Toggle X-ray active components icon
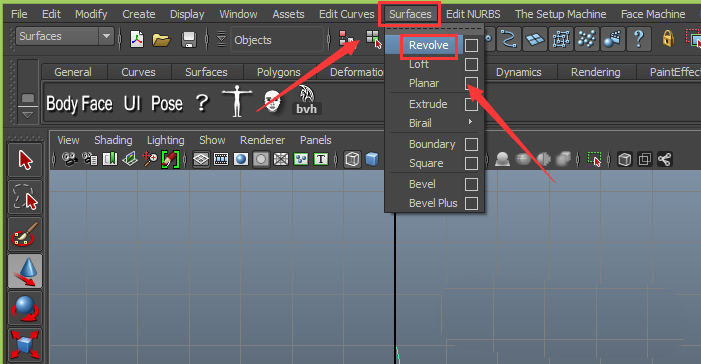This screenshot has width=701, height=364. (x=644, y=159)
